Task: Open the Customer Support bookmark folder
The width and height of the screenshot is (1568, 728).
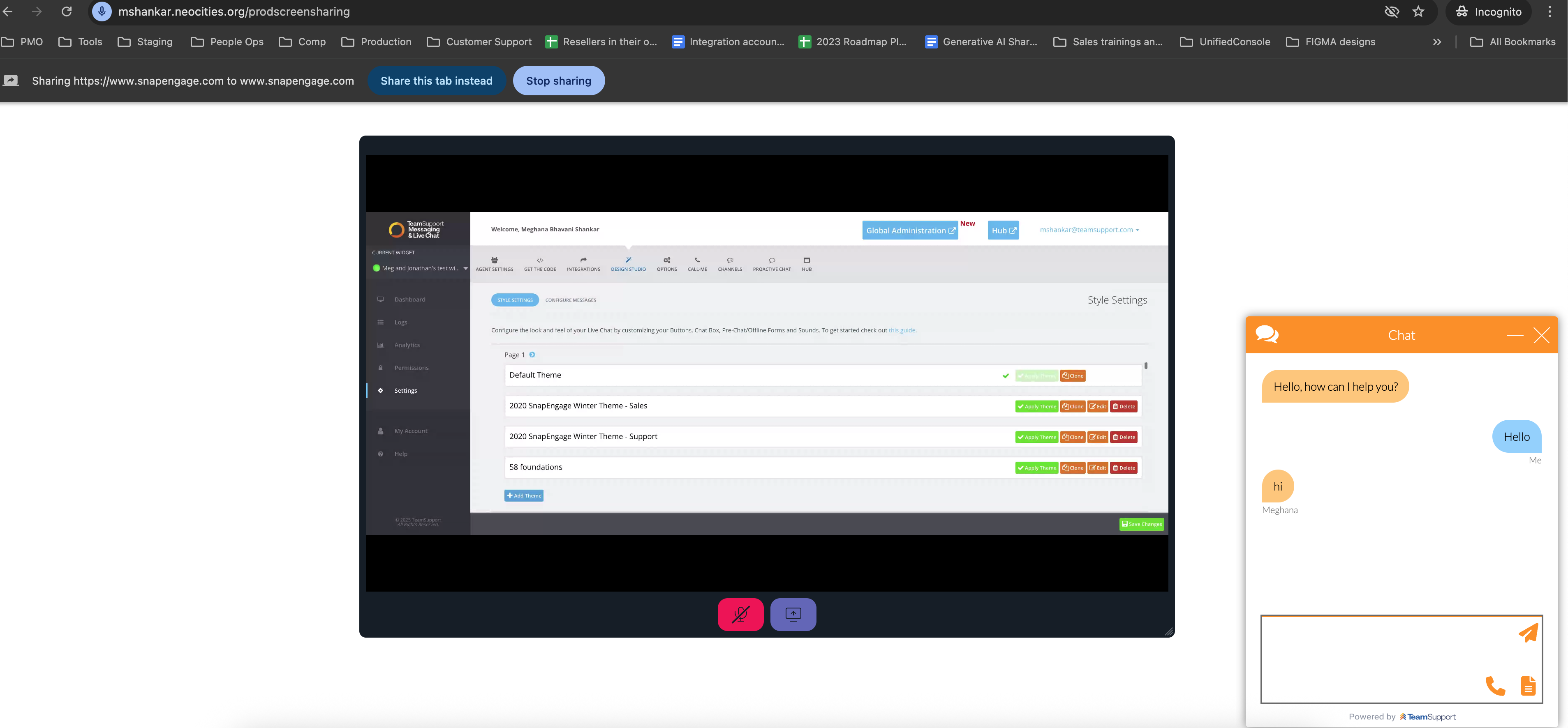Action: 479,42
